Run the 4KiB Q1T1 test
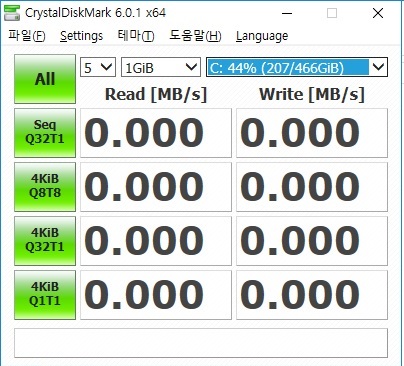The image size is (404, 366). (45, 295)
